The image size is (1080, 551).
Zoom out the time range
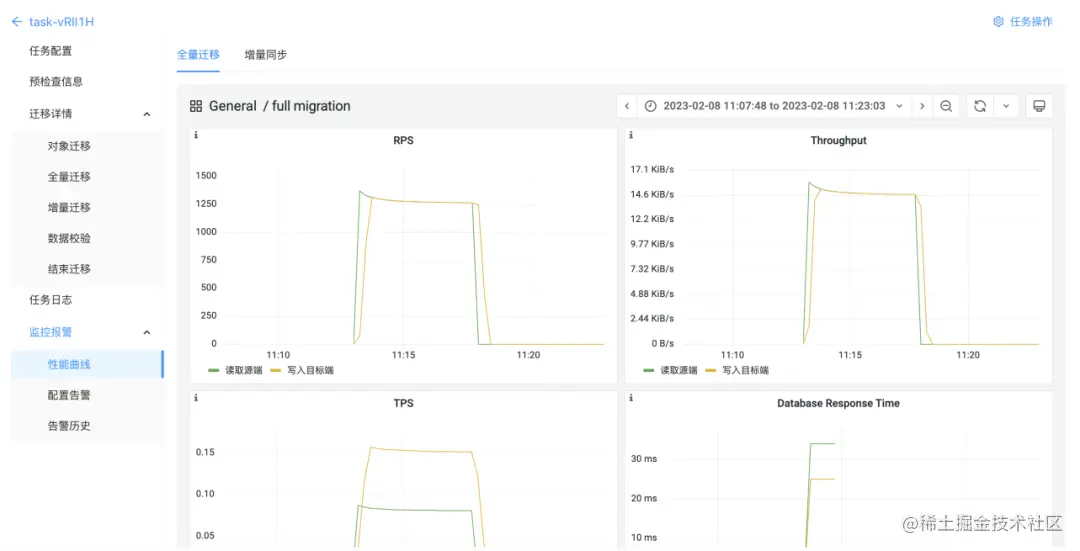946,106
